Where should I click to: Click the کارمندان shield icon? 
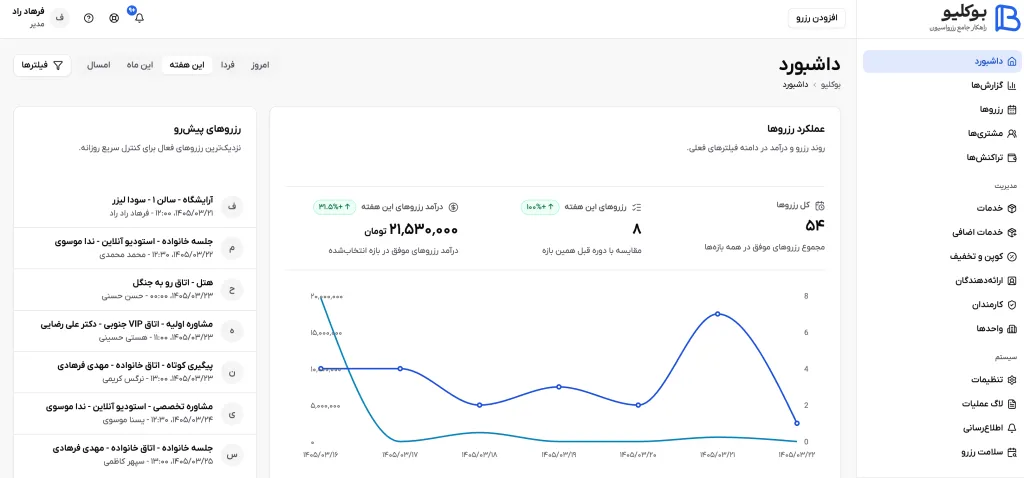(x=1012, y=304)
